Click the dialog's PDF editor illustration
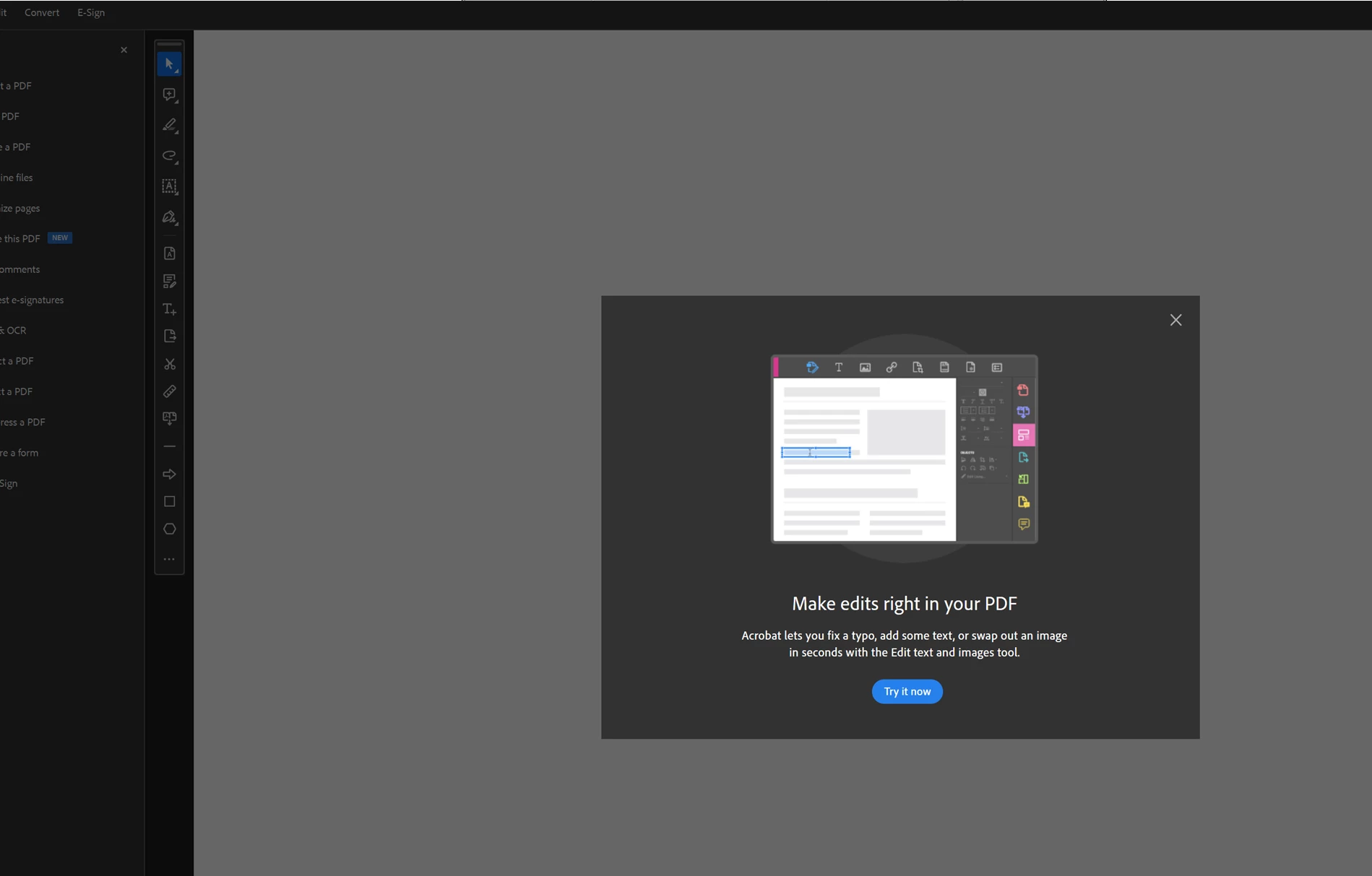This screenshot has width=1372, height=876. coord(905,448)
